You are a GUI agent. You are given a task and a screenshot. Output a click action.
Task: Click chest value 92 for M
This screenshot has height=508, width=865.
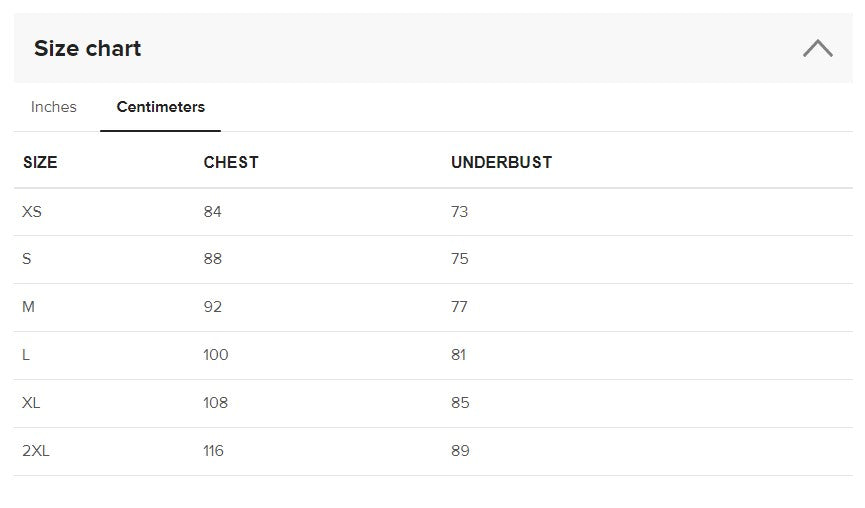(212, 307)
